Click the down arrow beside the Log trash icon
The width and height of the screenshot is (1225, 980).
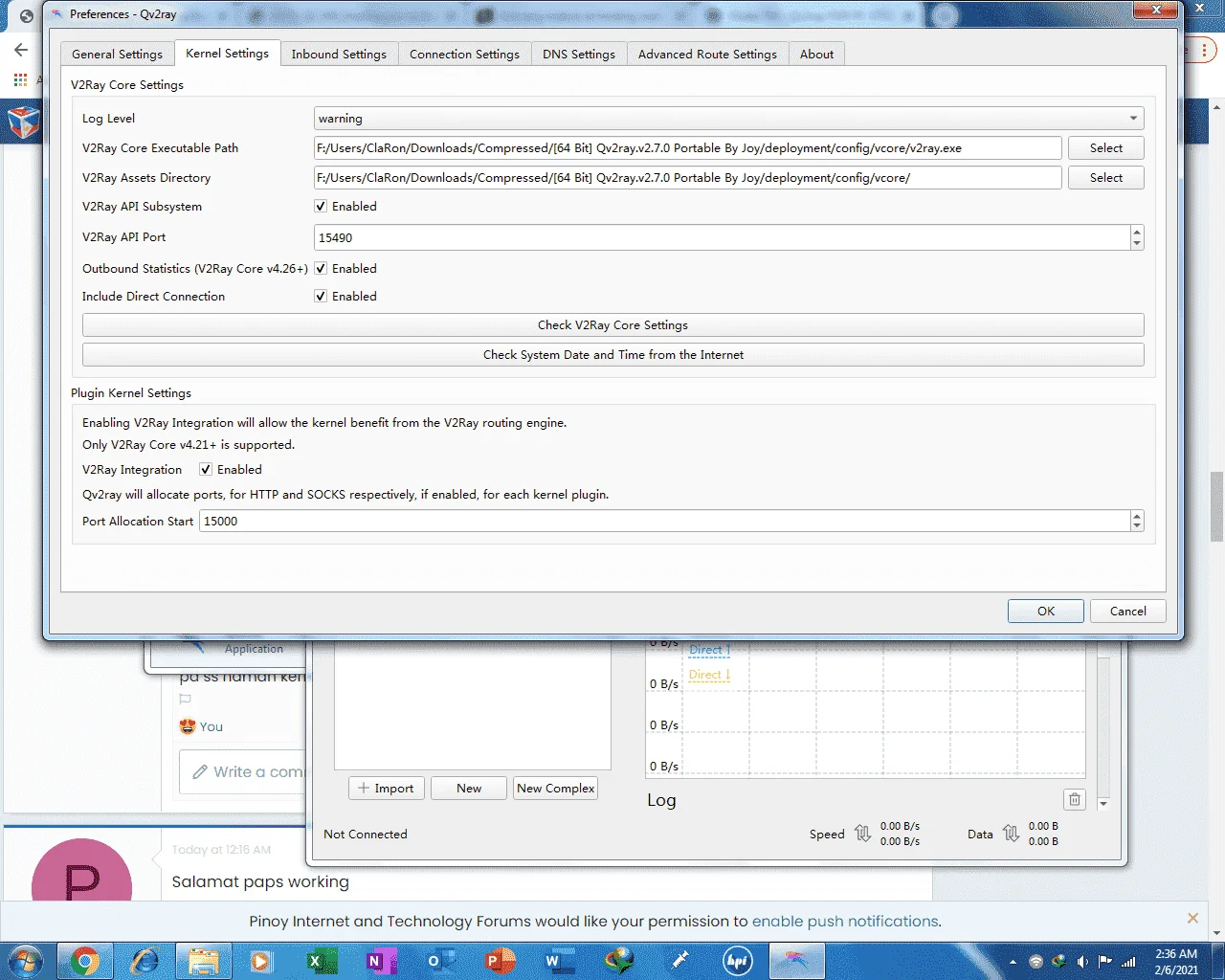pyautogui.click(x=1103, y=804)
